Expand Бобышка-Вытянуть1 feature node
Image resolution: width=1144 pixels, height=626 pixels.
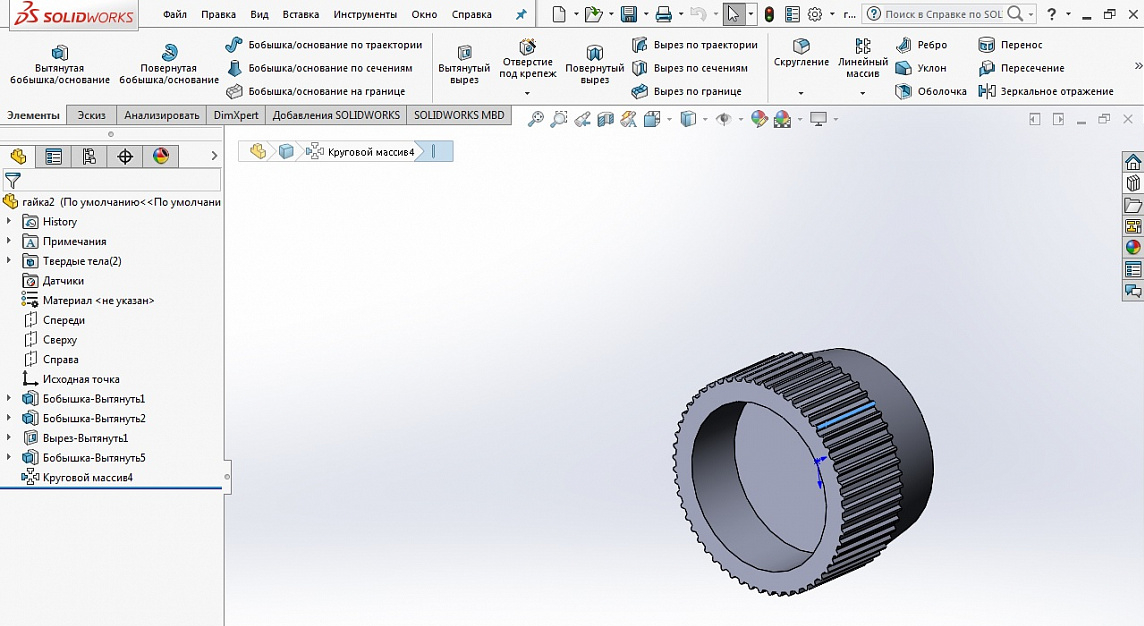(10, 399)
